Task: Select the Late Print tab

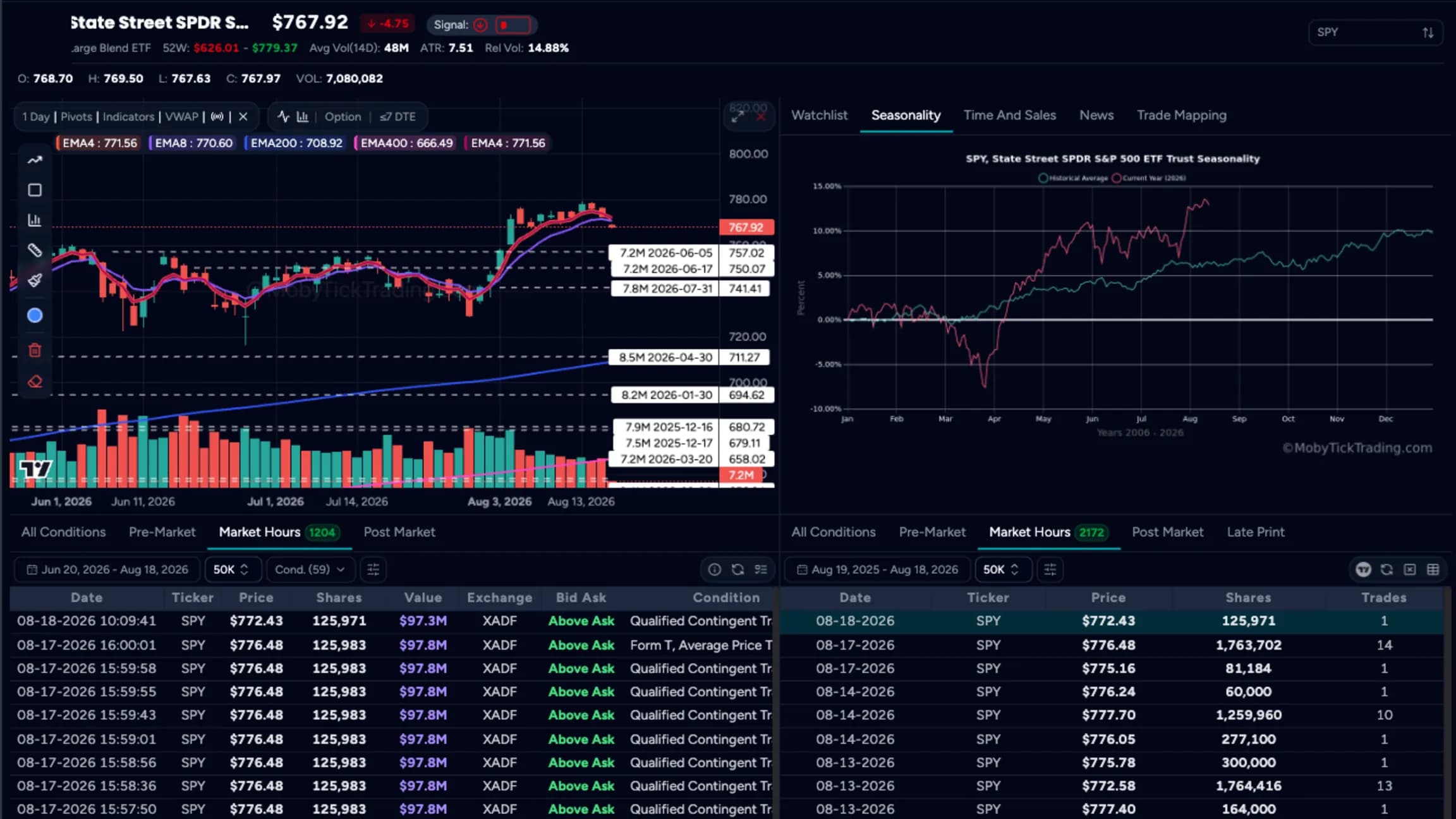Action: pos(1256,532)
